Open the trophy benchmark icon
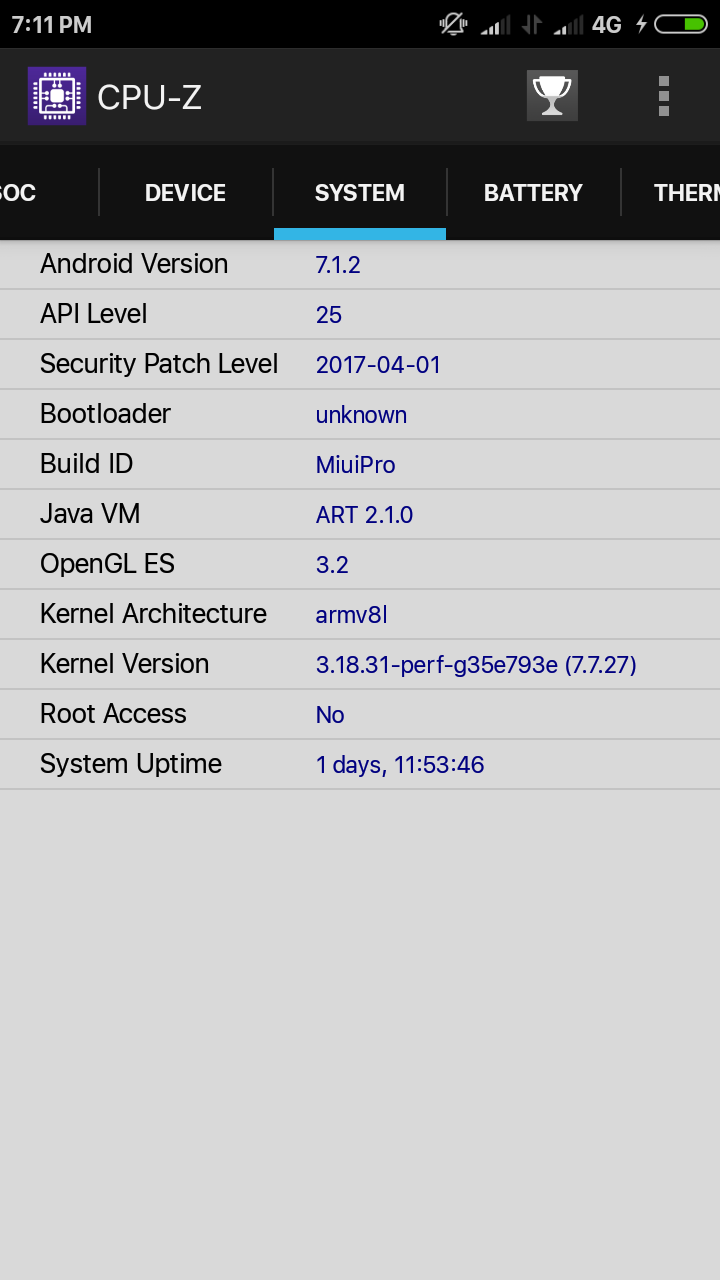This screenshot has height=1280, width=720. click(x=552, y=96)
